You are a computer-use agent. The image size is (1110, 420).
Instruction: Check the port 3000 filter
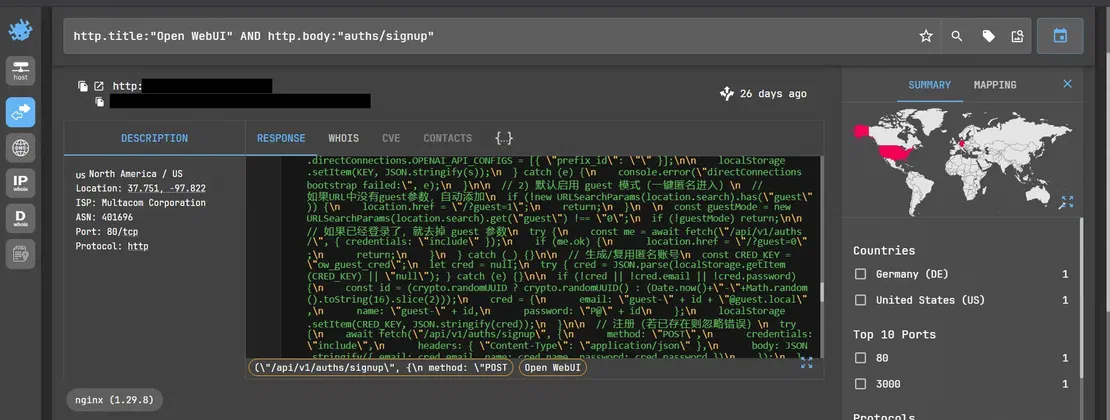tap(860, 384)
